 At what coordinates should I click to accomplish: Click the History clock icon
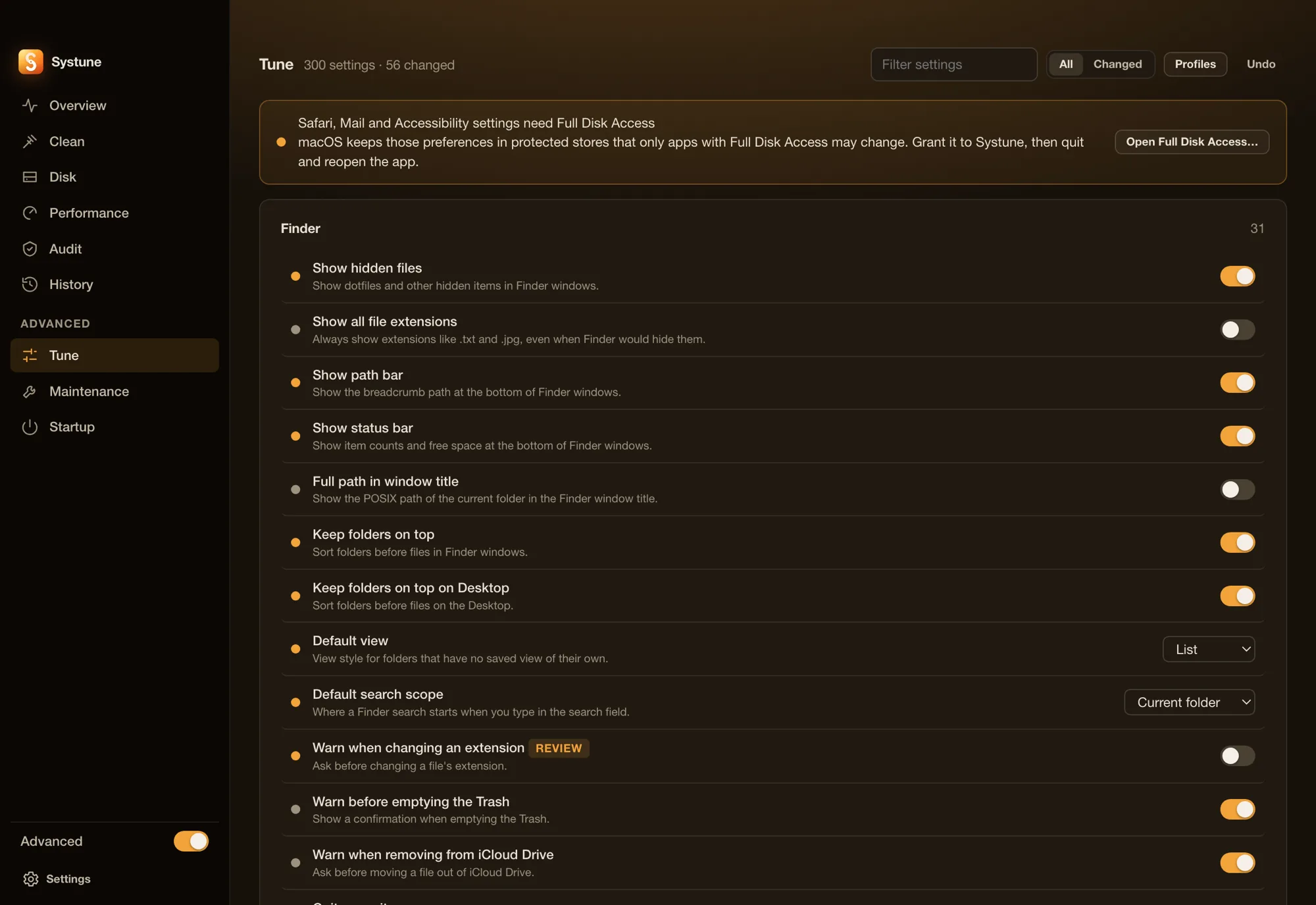coord(30,284)
